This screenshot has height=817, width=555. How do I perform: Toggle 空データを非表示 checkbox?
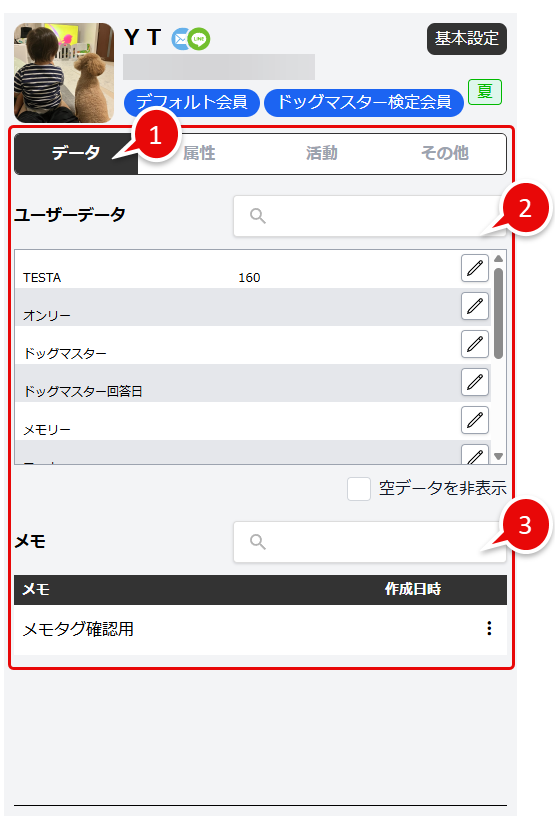pyautogui.click(x=359, y=489)
